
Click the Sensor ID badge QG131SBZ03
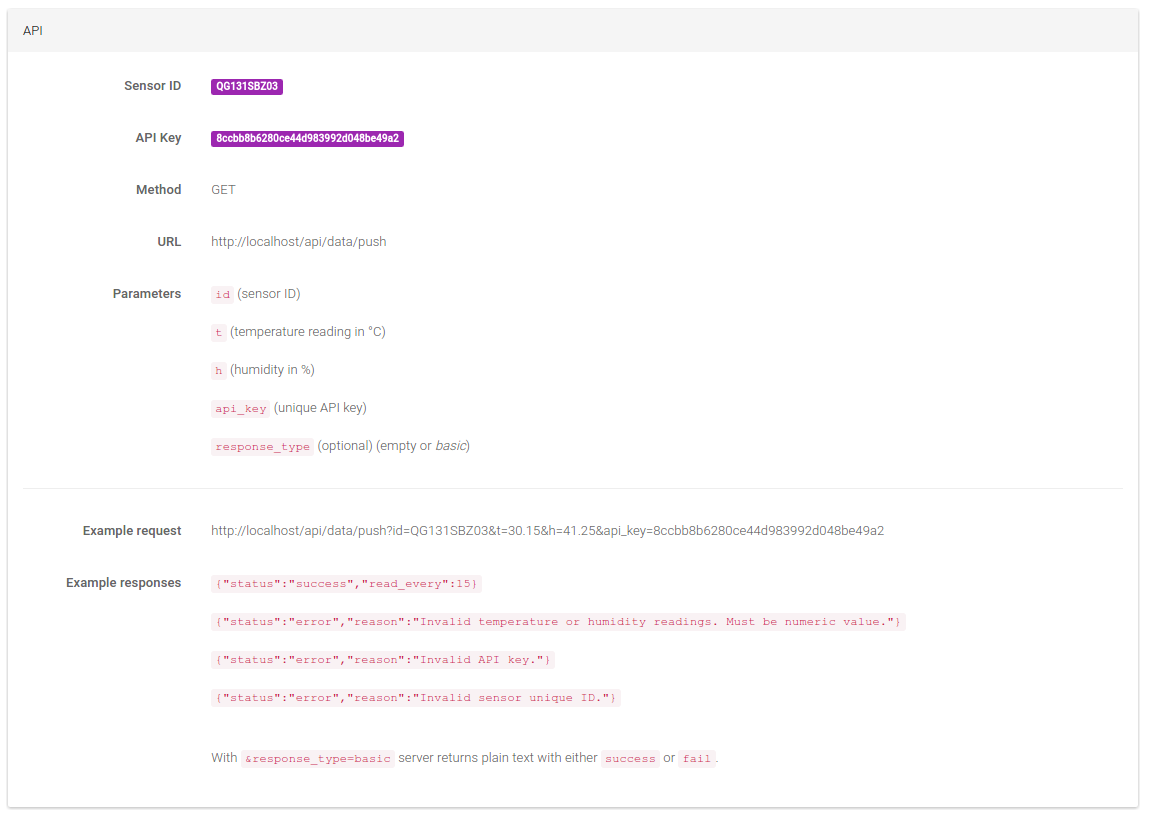246,87
